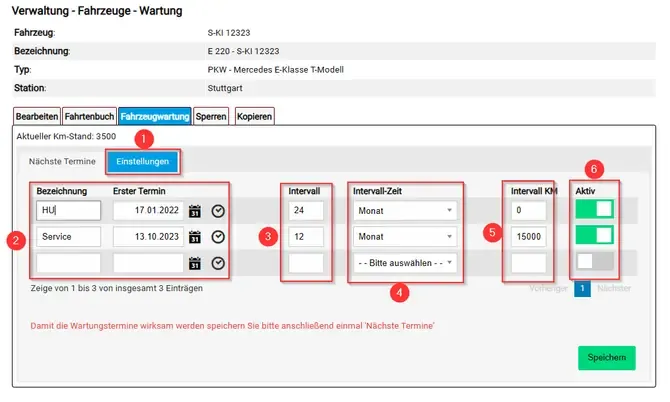Expand the 'Bitte auswählen' dropdown
Viewport: 670px width, 402px height.
(405, 263)
